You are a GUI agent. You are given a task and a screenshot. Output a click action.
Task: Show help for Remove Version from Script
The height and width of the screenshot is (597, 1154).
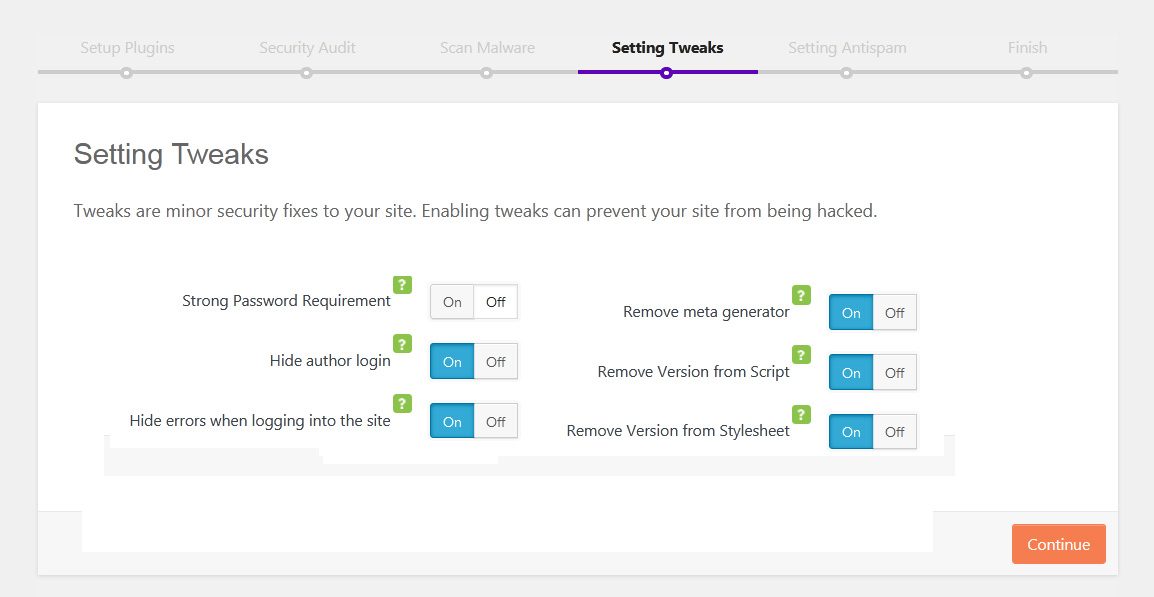(801, 355)
